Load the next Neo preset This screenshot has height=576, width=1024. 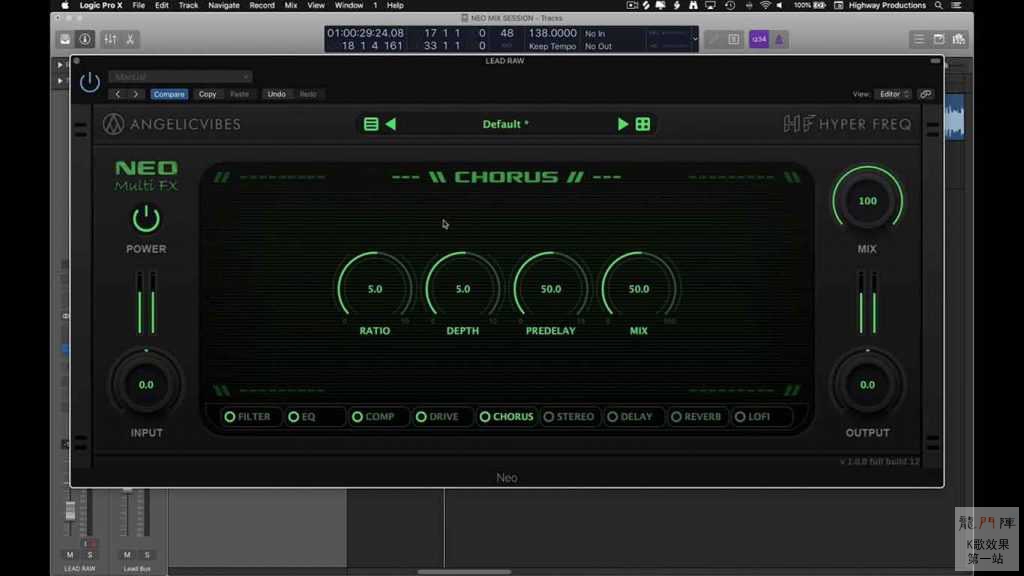click(x=622, y=124)
